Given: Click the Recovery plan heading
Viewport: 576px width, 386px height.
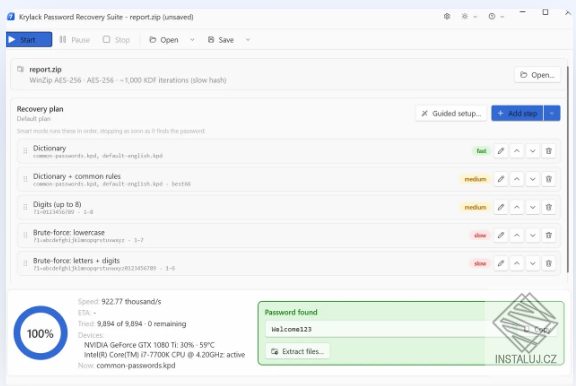Looking at the screenshot, I should 40,109.
